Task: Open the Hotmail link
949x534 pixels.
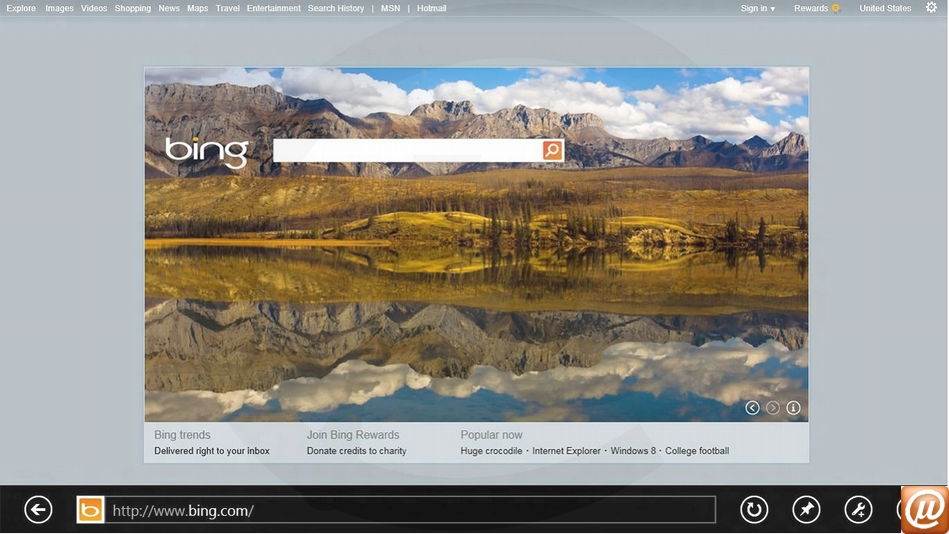Action: coord(432,8)
